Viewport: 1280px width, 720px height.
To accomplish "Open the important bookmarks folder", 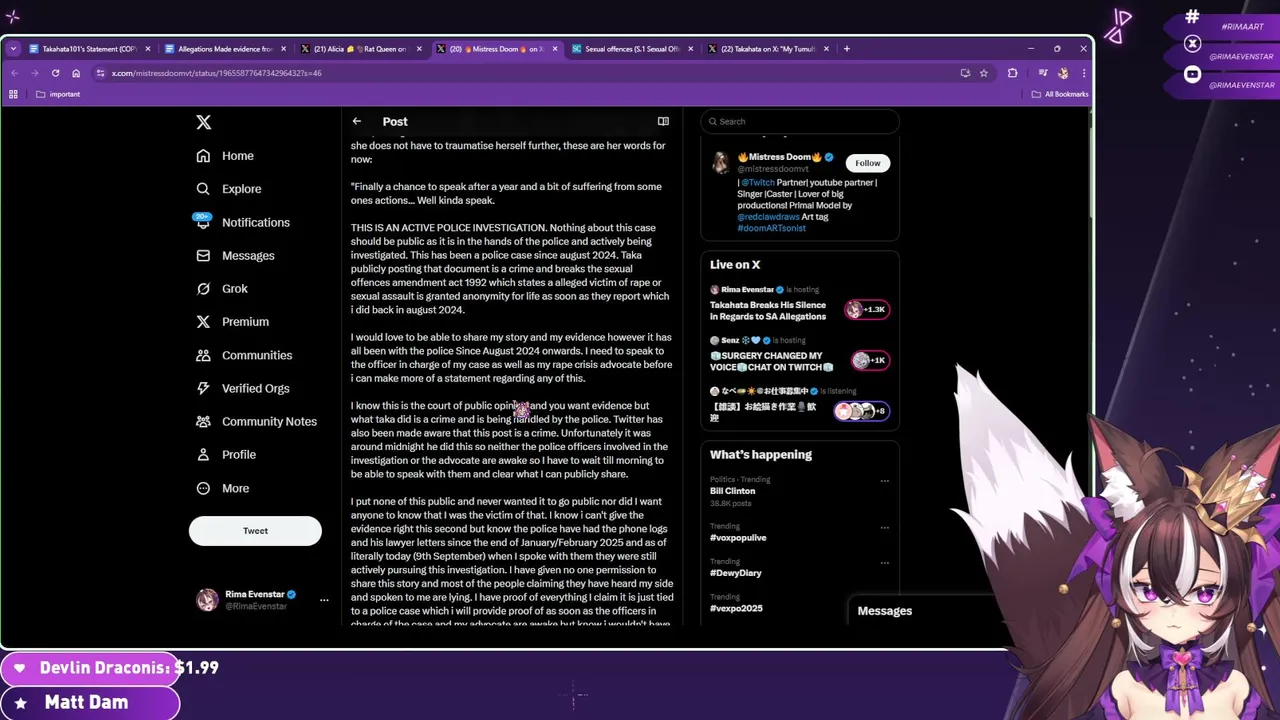I will [58, 94].
